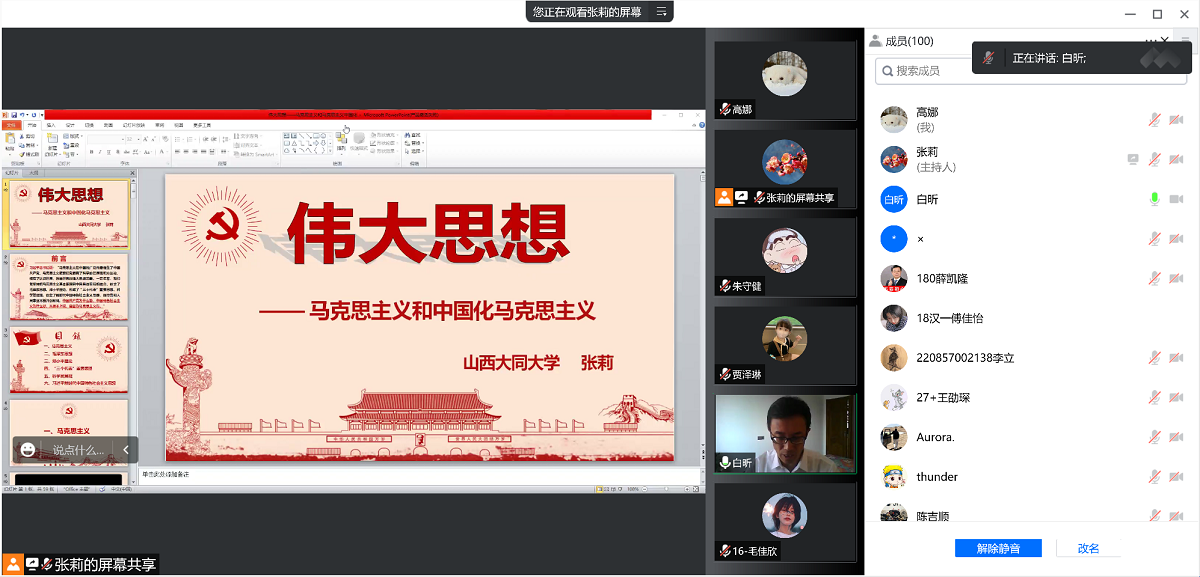This screenshot has height=577, width=1200.
Task: Click the 成员 members person icon in panel header
Action: (876, 41)
